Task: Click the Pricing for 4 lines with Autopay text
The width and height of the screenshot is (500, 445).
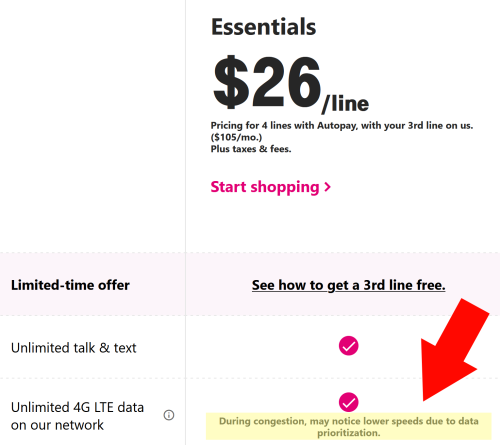Action: [342, 126]
